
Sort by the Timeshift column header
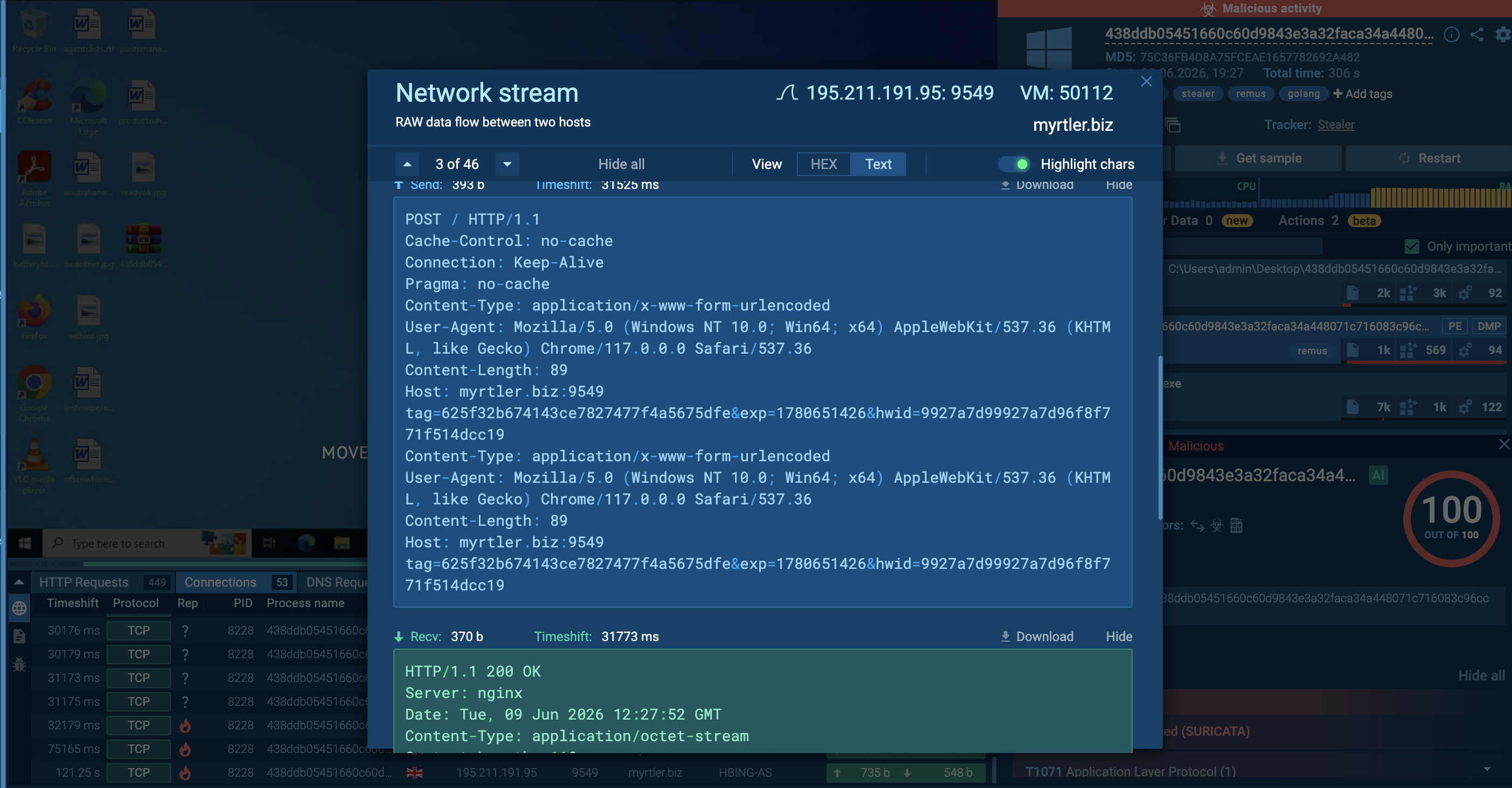[73, 603]
